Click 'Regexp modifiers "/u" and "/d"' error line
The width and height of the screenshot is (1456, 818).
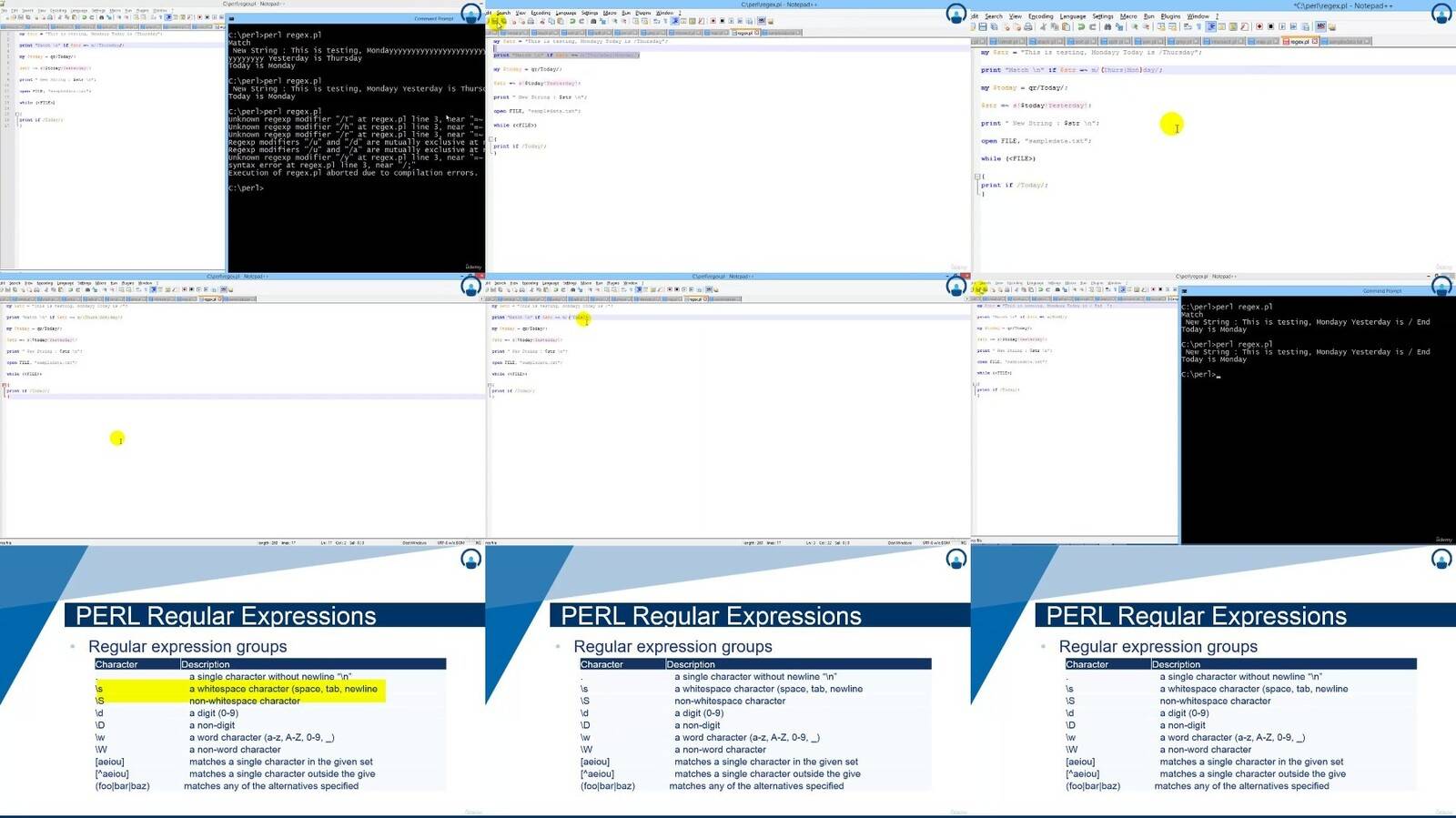pyautogui.click(x=356, y=142)
